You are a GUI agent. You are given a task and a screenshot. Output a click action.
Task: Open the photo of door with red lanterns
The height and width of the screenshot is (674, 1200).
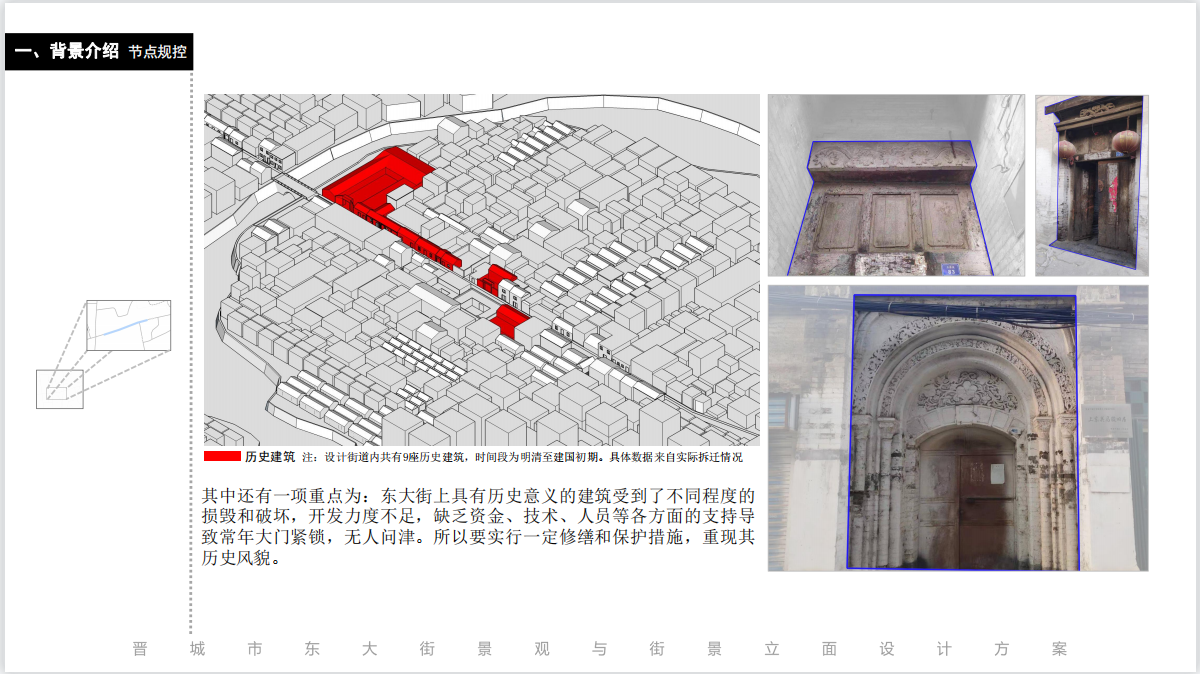pyautogui.click(x=1091, y=185)
